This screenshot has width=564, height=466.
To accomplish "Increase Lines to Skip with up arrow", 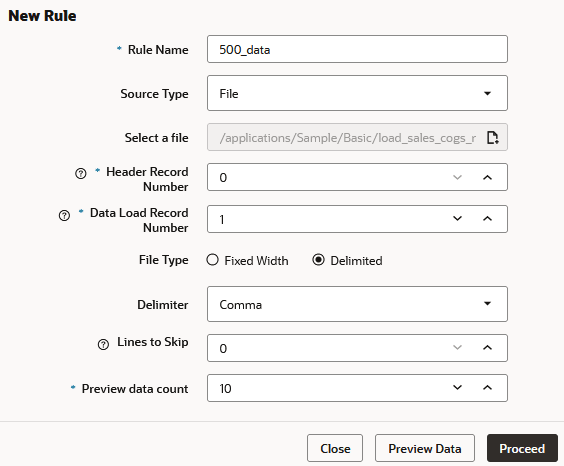I will [487, 348].
